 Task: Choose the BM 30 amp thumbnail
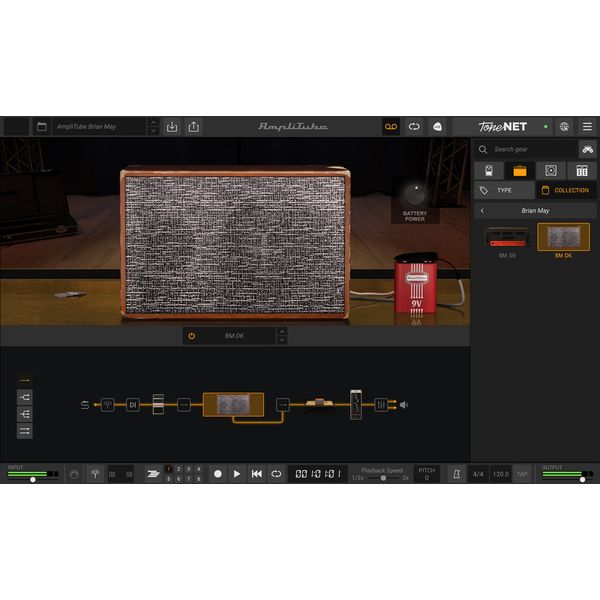(x=507, y=238)
